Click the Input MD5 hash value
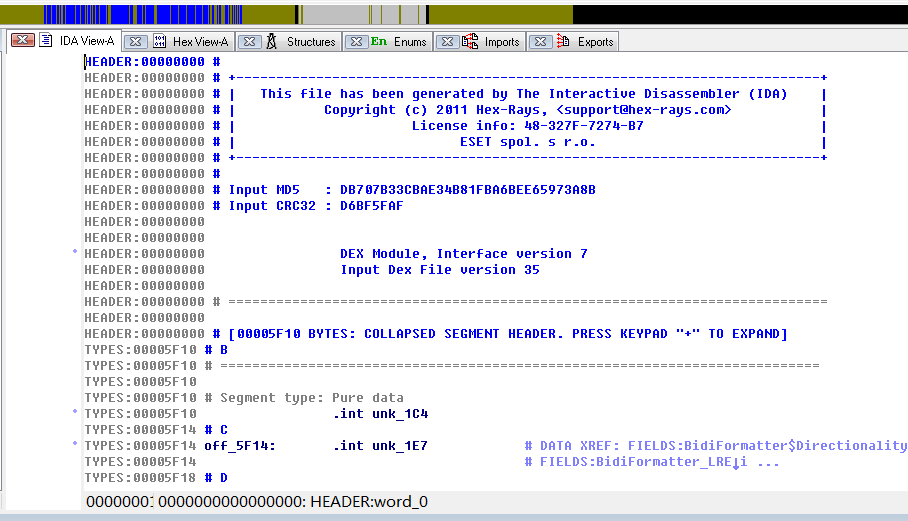 [x=467, y=190]
